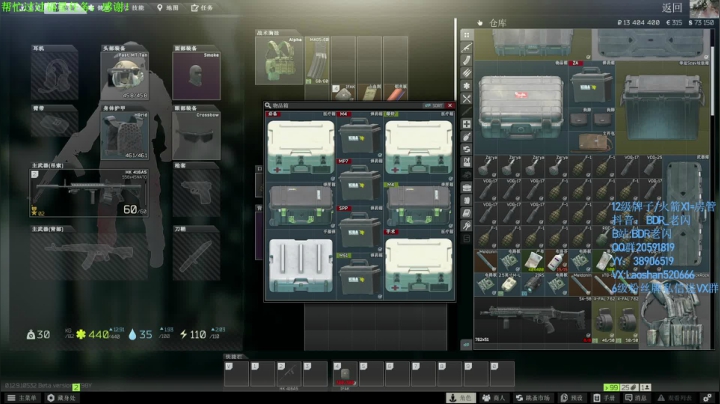Filter stash by grenade icon in sidebar

467,136
